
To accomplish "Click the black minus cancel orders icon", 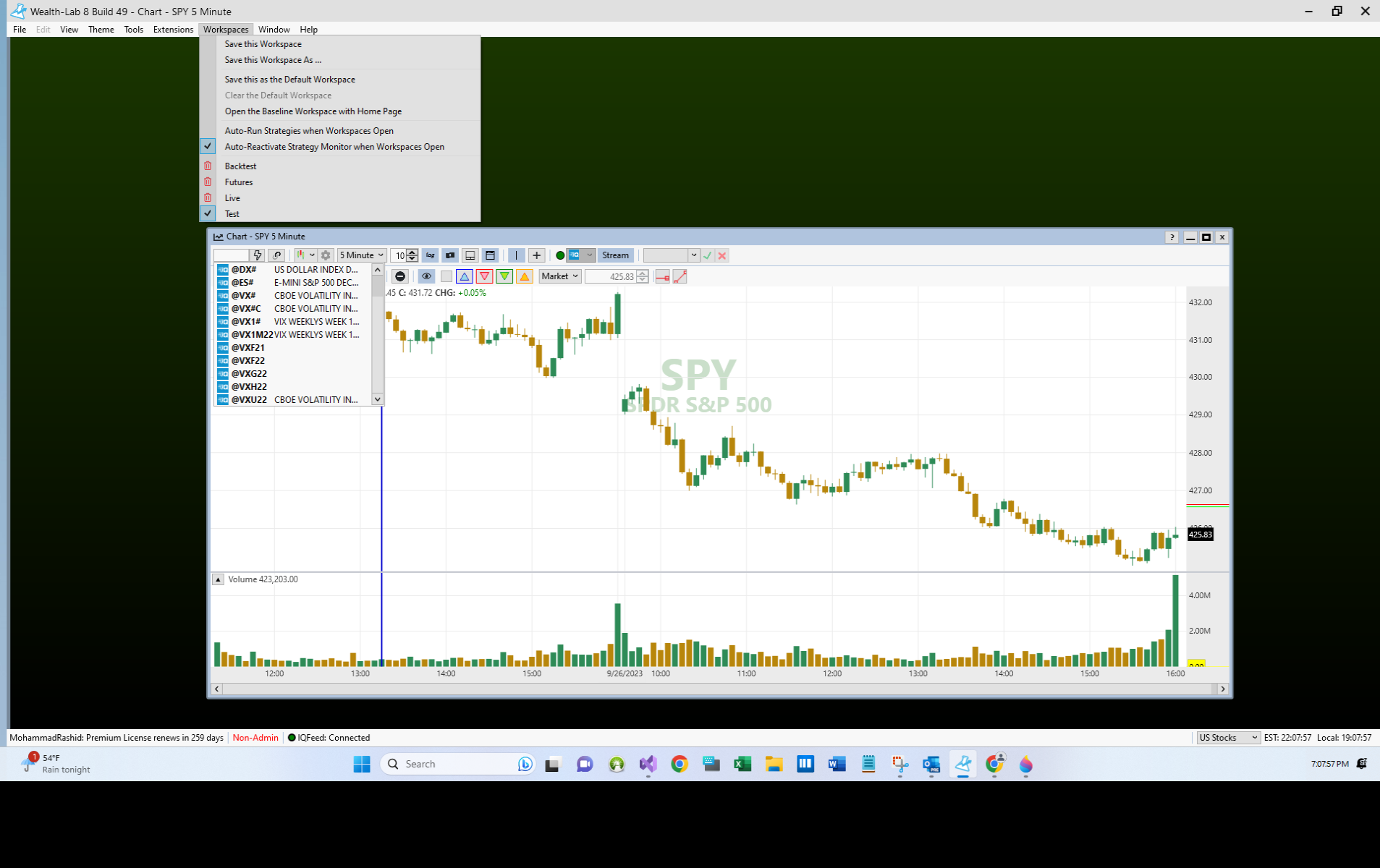I will (x=399, y=276).
